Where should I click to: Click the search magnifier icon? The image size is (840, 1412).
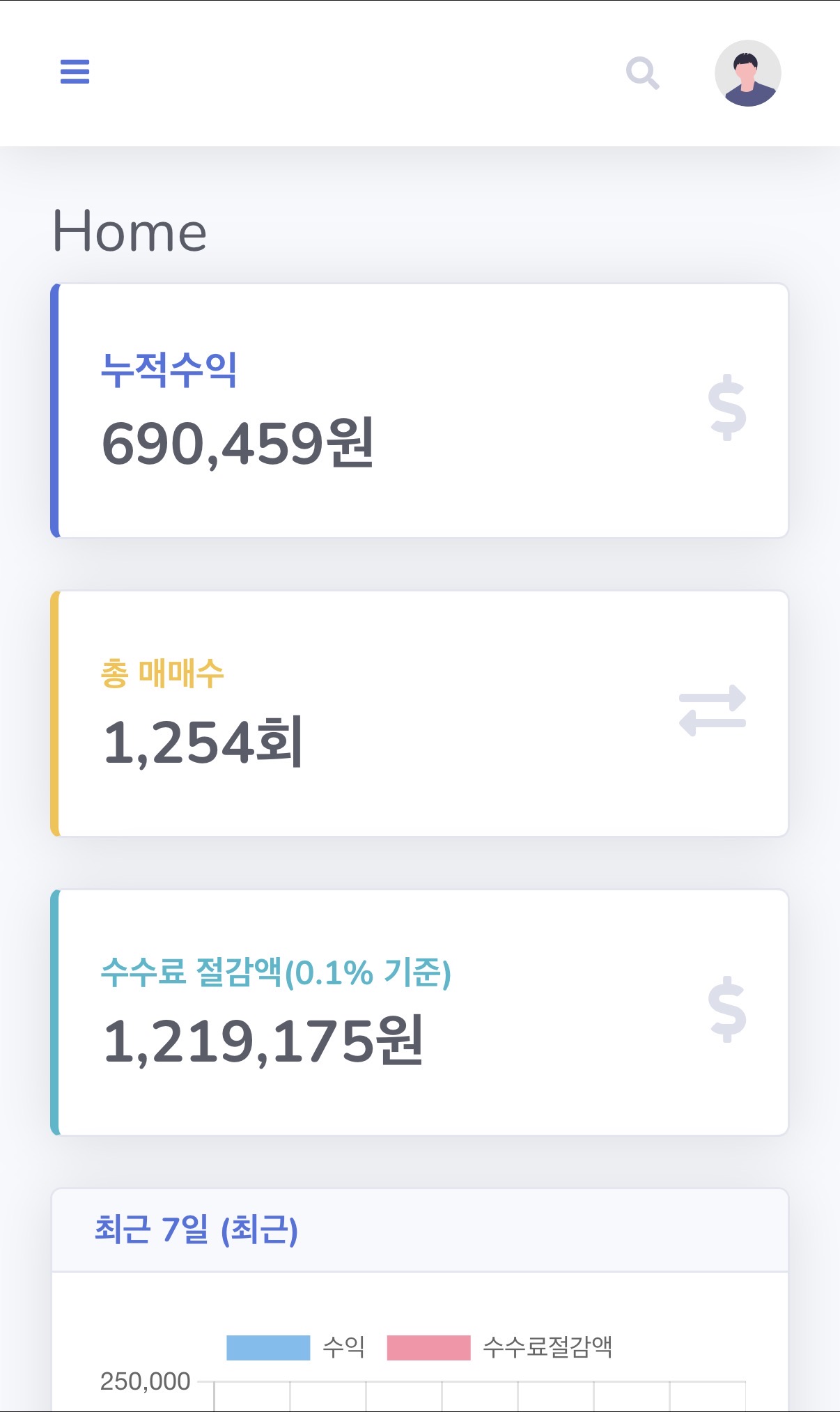[642, 73]
